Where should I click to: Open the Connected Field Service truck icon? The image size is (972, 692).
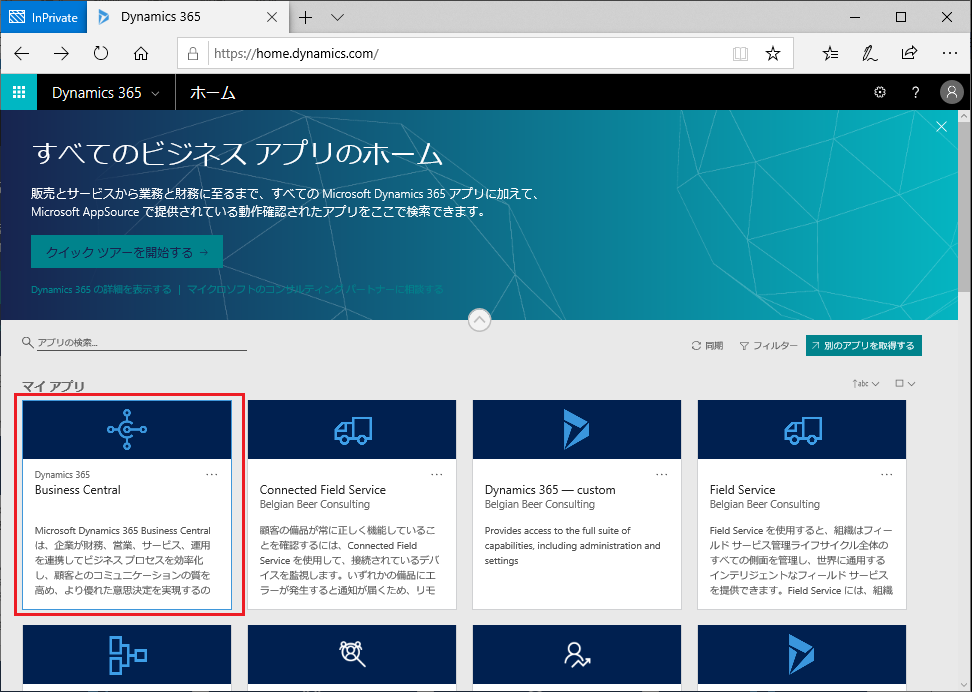[x=352, y=429]
